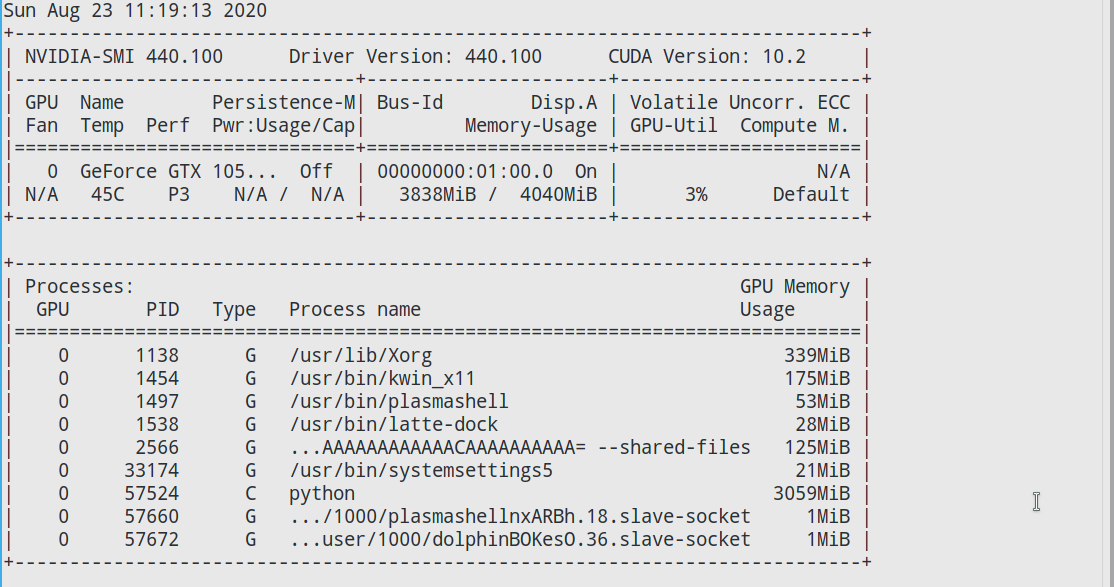Click the Pwr:Usage/Cap header
Image resolution: width=1114 pixels, height=587 pixels.
pos(283,126)
